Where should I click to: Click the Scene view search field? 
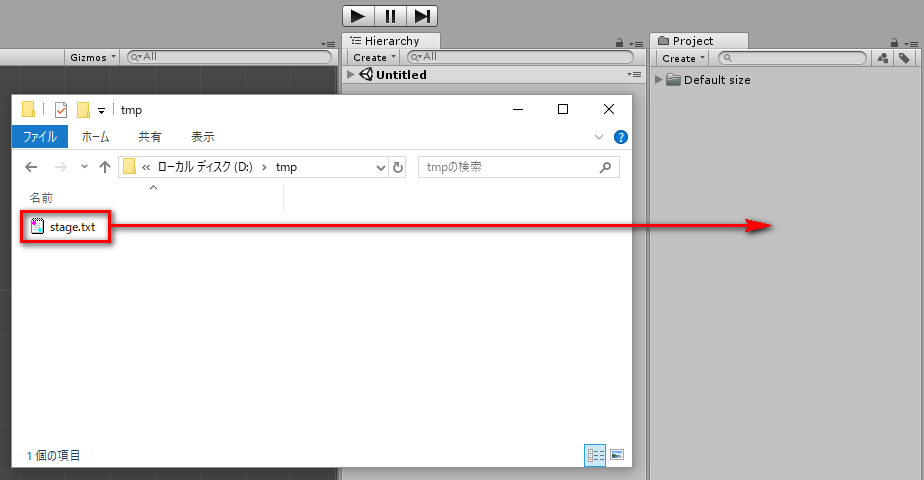(230, 57)
